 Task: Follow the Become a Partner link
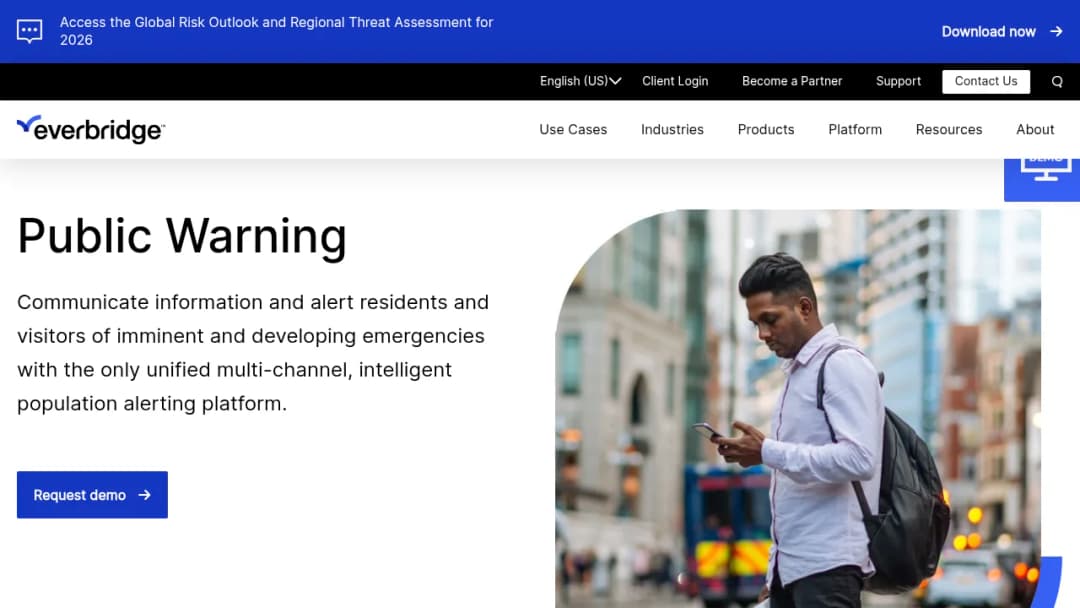click(x=792, y=81)
